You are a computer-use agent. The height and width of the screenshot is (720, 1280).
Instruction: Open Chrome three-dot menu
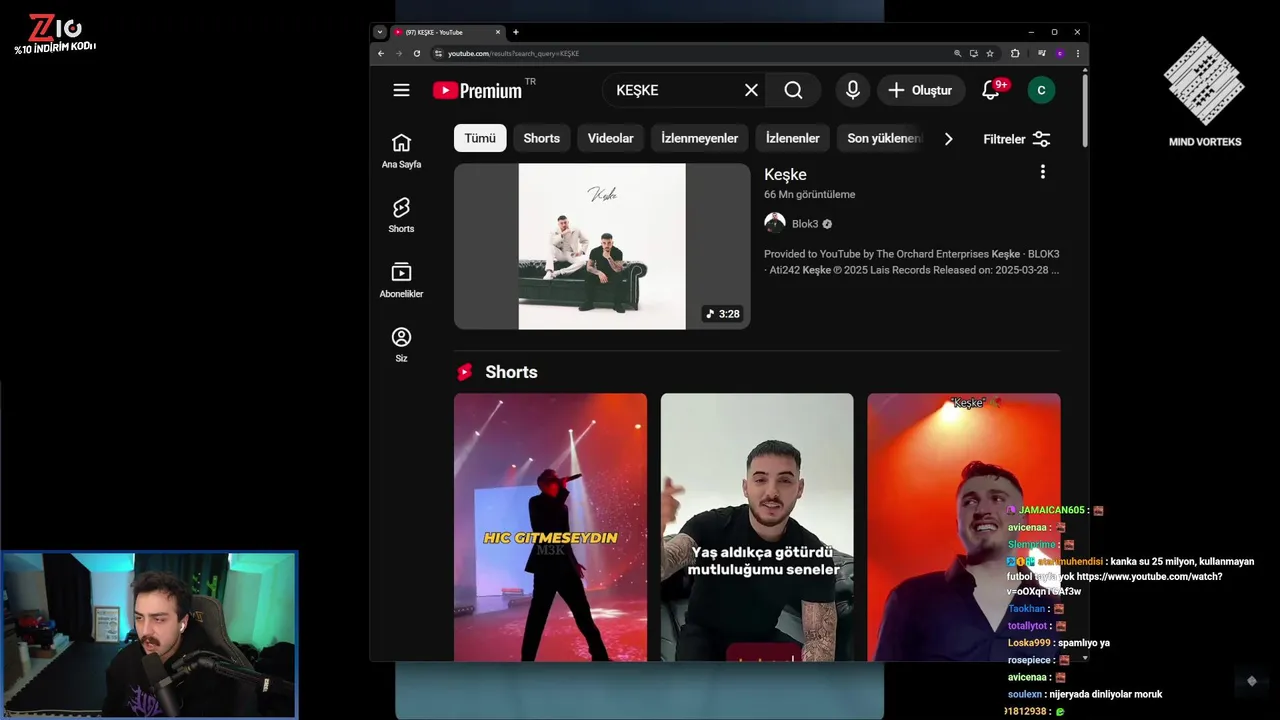coord(1077,53)
